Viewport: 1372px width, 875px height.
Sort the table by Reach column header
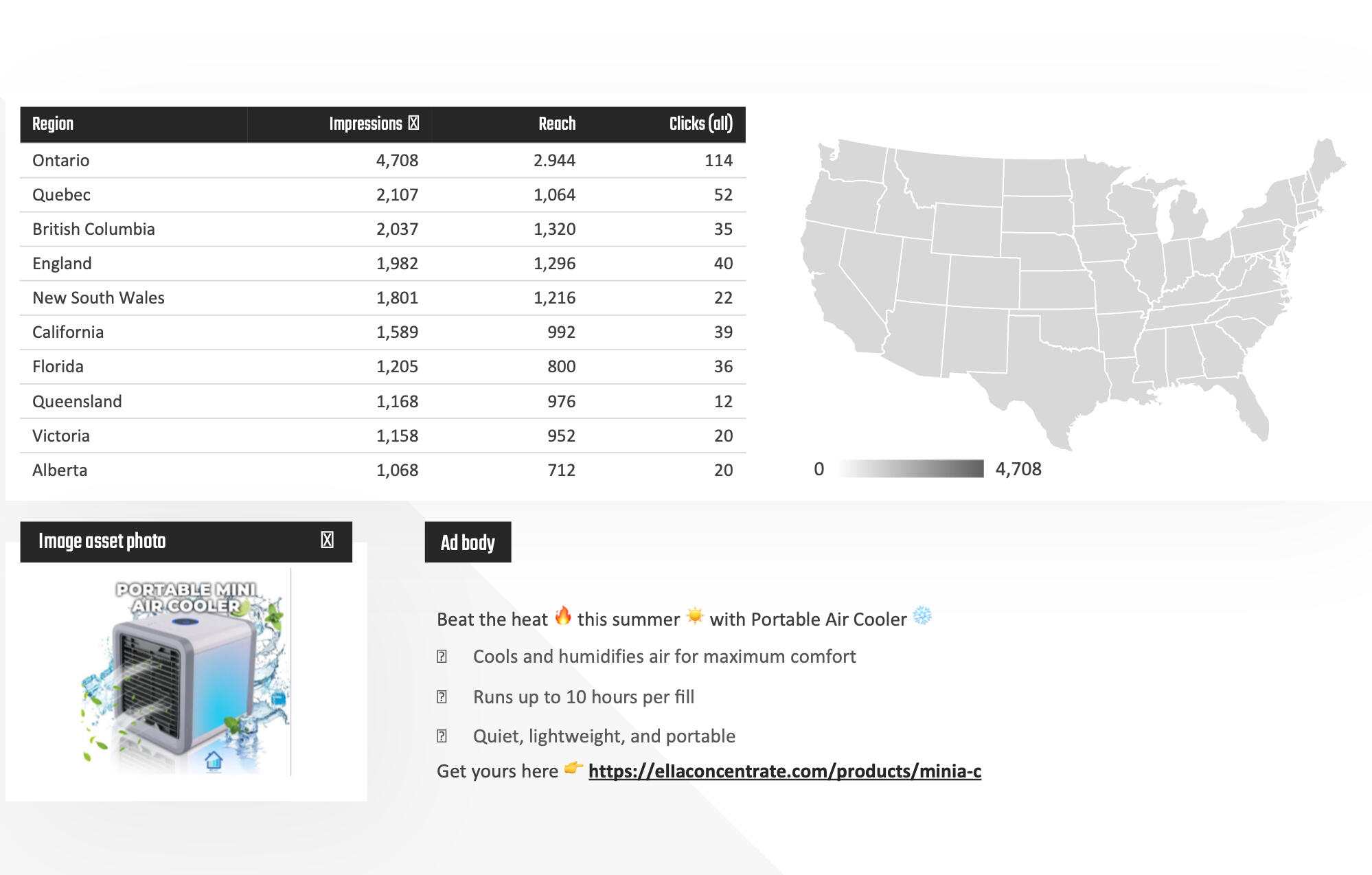coord(557,124)
